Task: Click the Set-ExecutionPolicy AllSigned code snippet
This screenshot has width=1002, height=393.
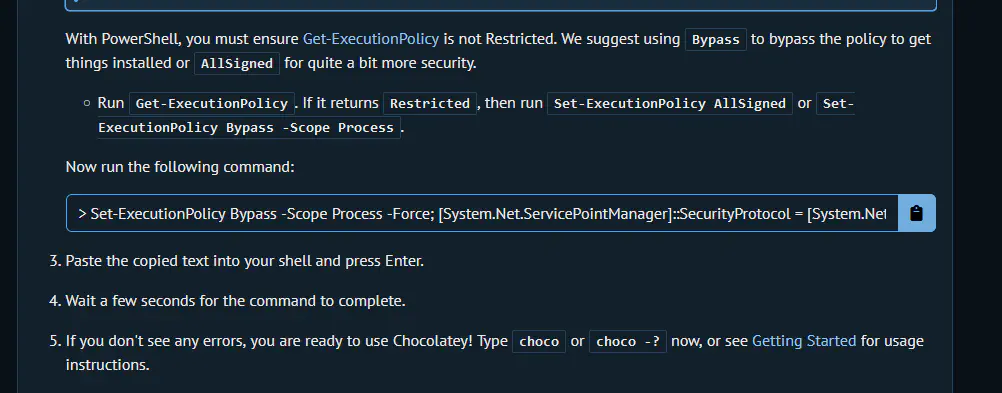Action: (670, 104)
